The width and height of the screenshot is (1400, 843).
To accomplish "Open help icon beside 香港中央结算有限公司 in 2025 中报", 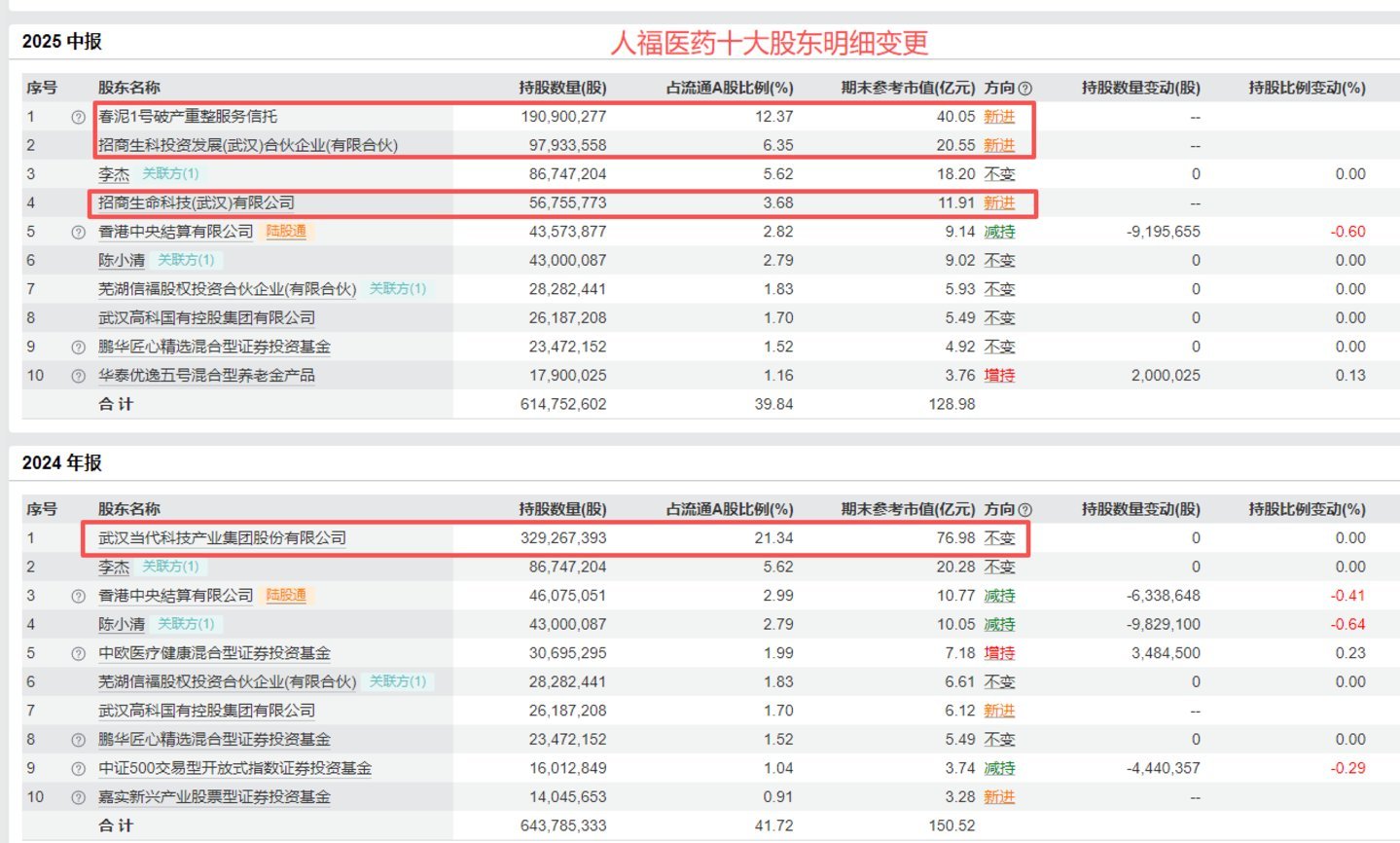I will (79, 233).
